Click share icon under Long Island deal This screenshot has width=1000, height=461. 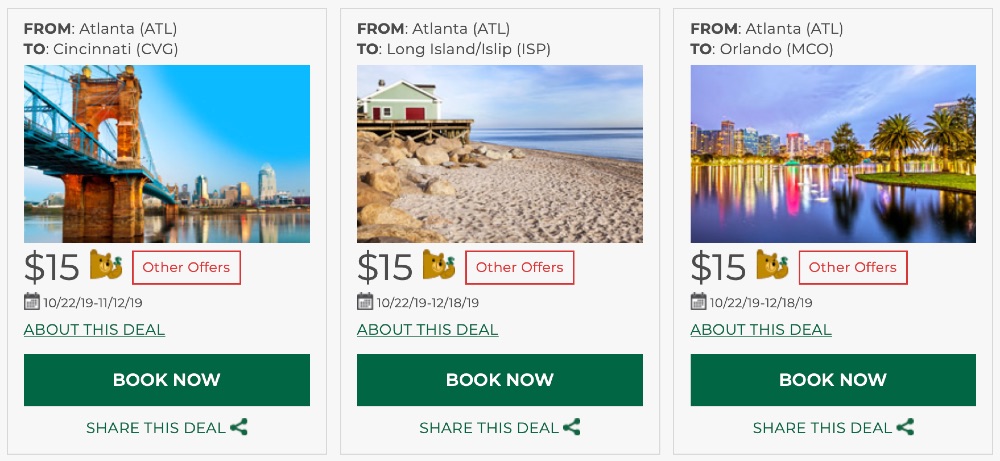pyautogui.click(x=572, y=428)
